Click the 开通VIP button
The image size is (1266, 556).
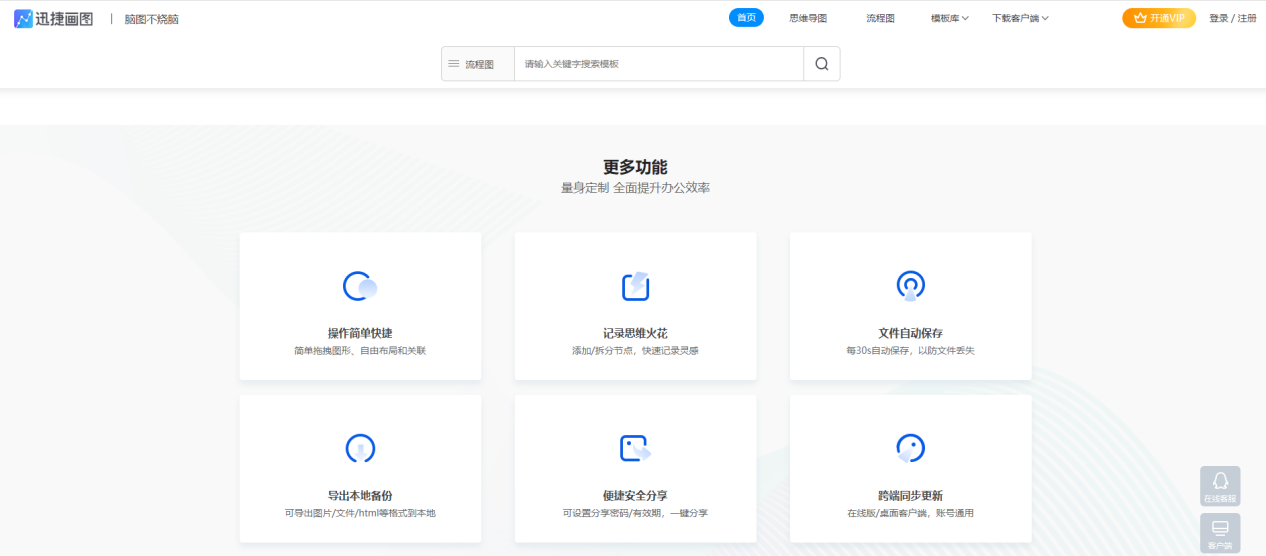(x=1159, y=18)
